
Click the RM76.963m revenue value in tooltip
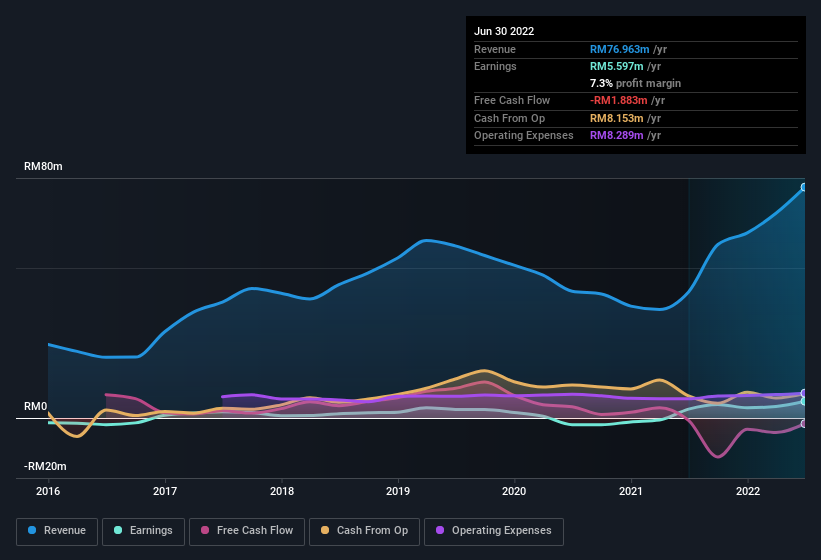point(619,49)
